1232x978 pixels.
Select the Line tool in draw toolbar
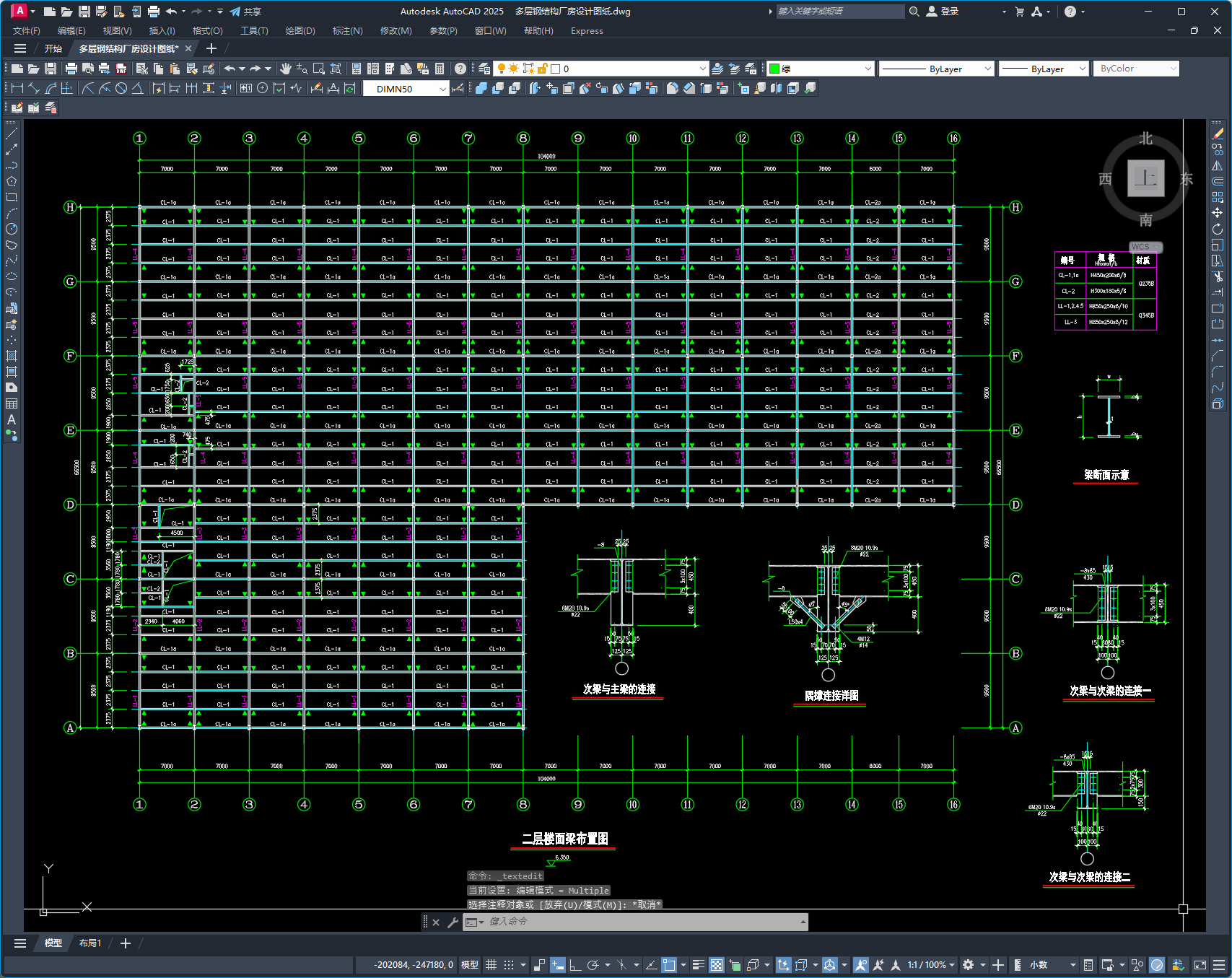pos(12,134)
